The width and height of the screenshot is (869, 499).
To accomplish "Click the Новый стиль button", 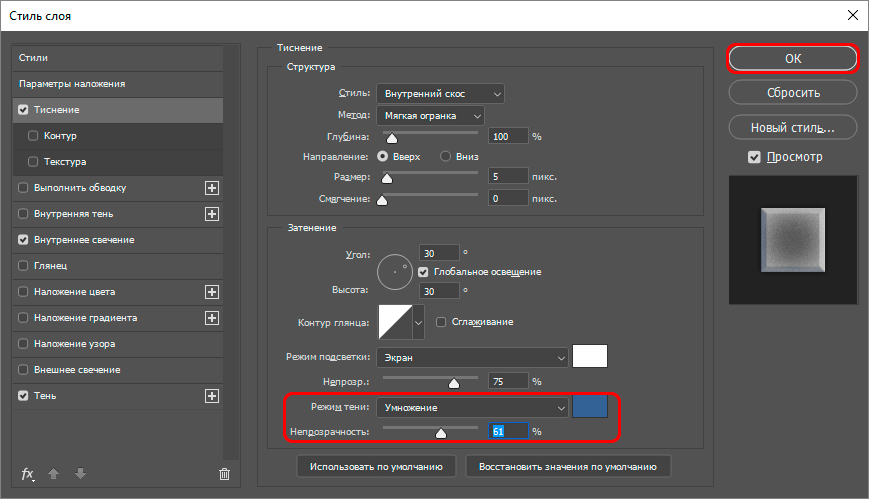I will tap(793, 128).
